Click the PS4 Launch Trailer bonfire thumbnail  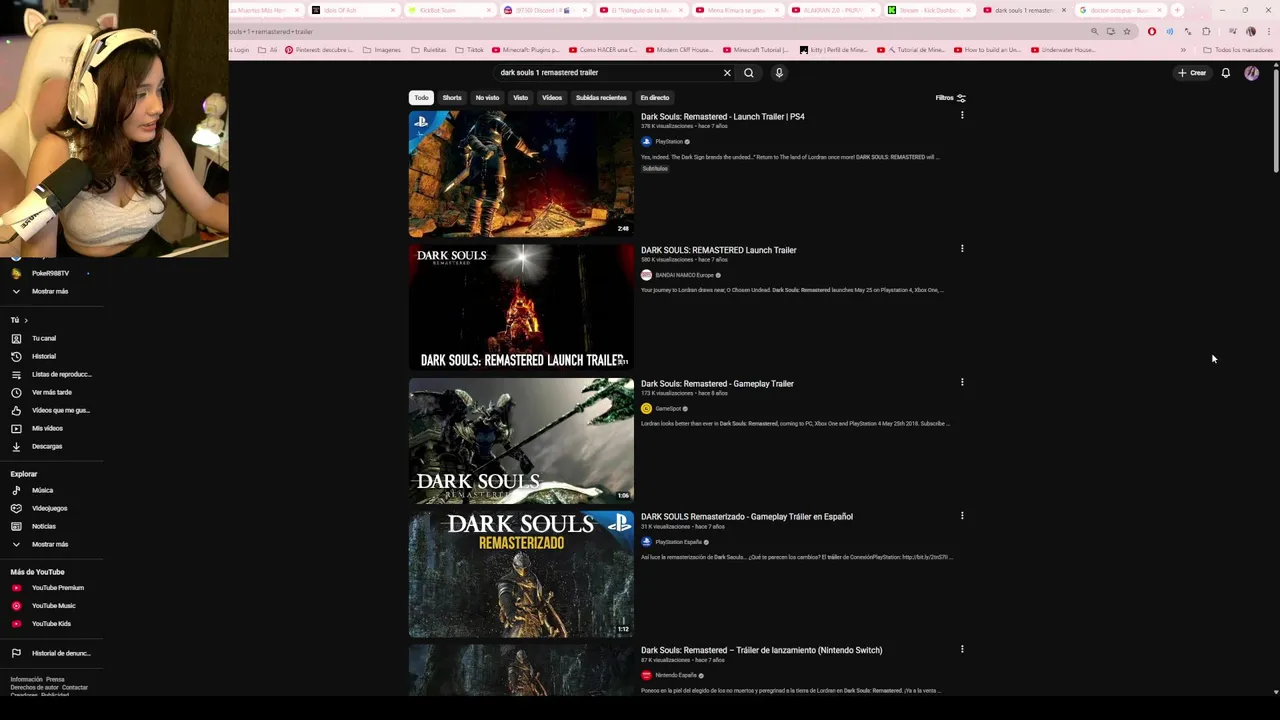pyautogui.click(x=521, y=174)
